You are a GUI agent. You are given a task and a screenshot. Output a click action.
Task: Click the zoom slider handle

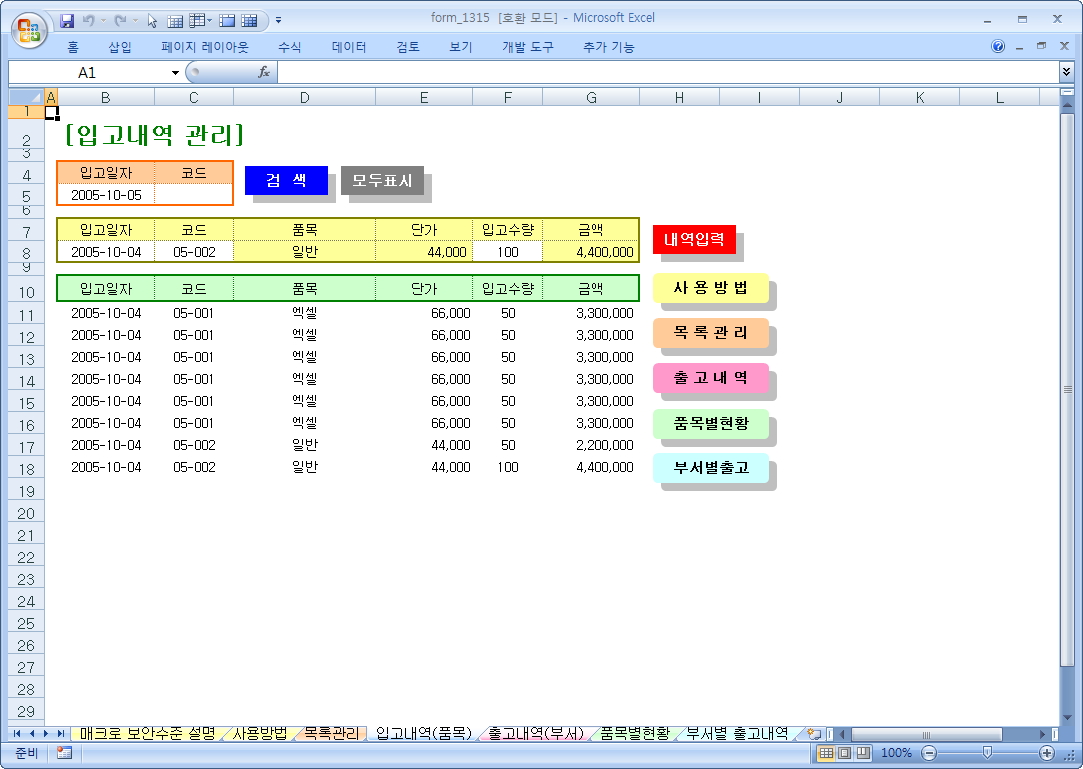pyautogui.click(x=987, y=753)
